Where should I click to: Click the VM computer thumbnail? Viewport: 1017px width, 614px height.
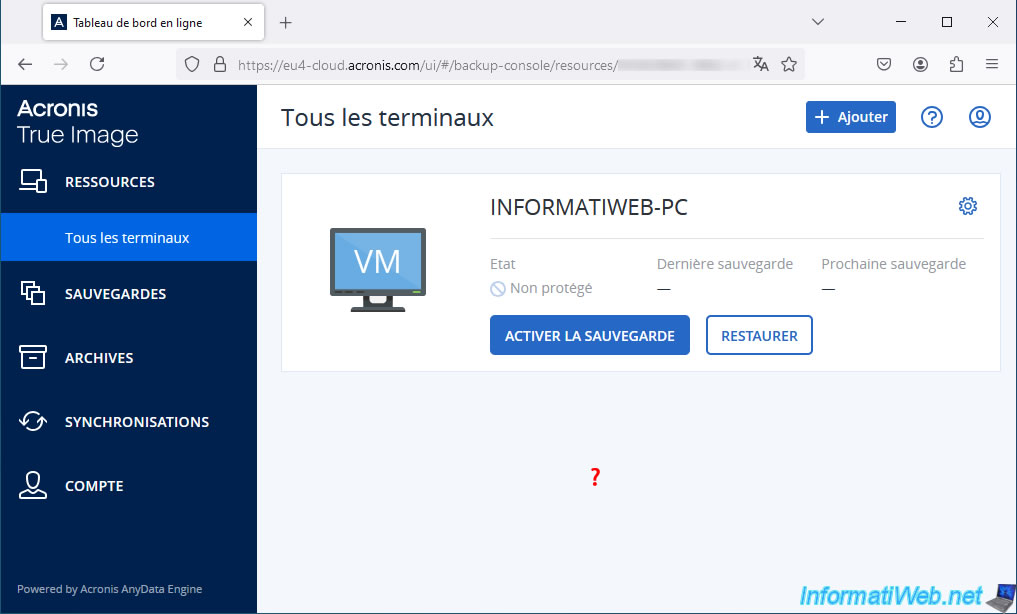click(x=378, y=270)
